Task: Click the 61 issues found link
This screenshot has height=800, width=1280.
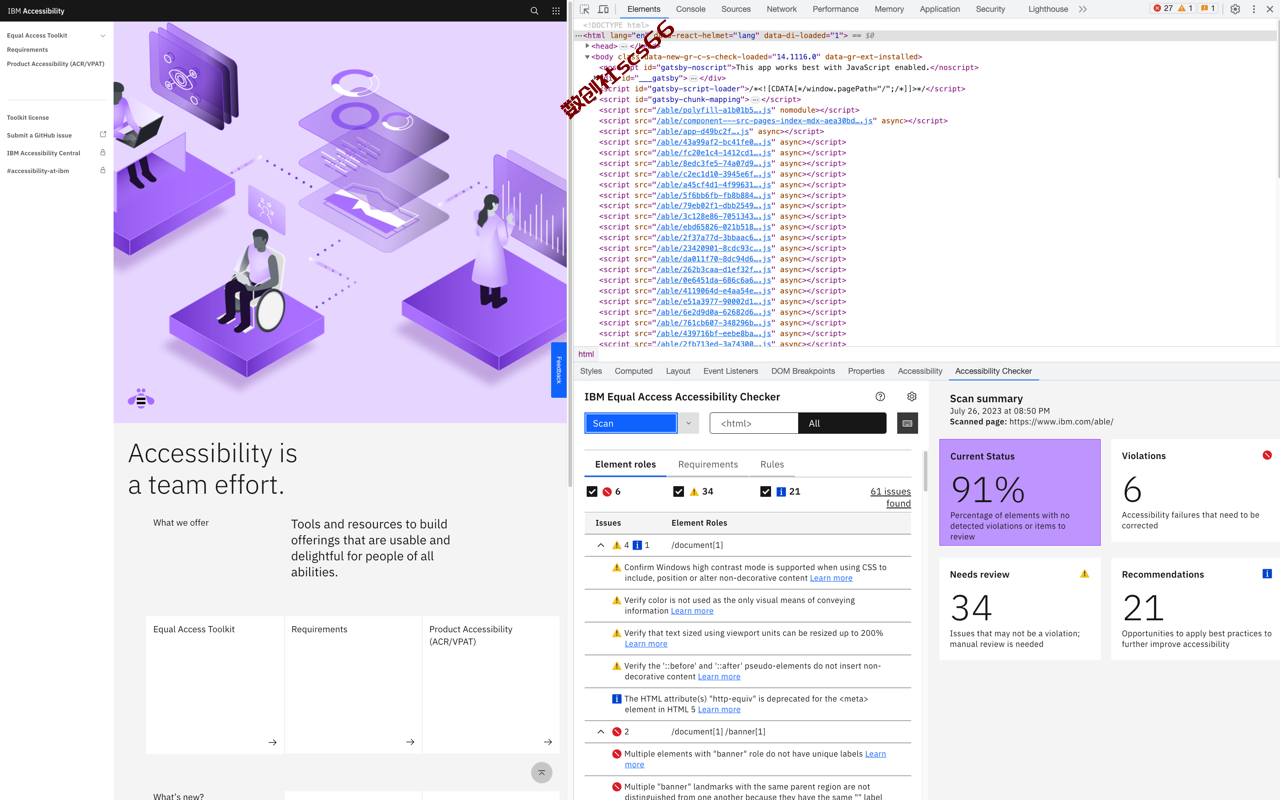Action: pos(890,497)
